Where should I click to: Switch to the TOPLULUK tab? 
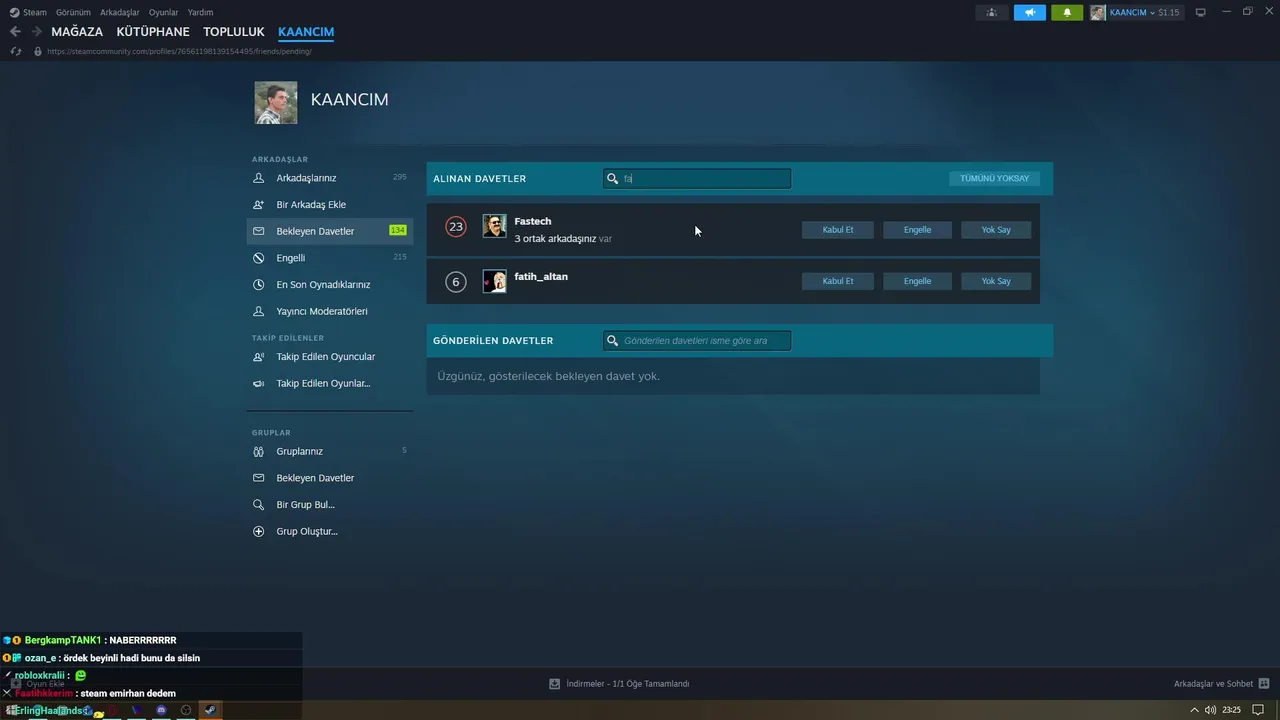pyautogui.click(x=234, y=32)
